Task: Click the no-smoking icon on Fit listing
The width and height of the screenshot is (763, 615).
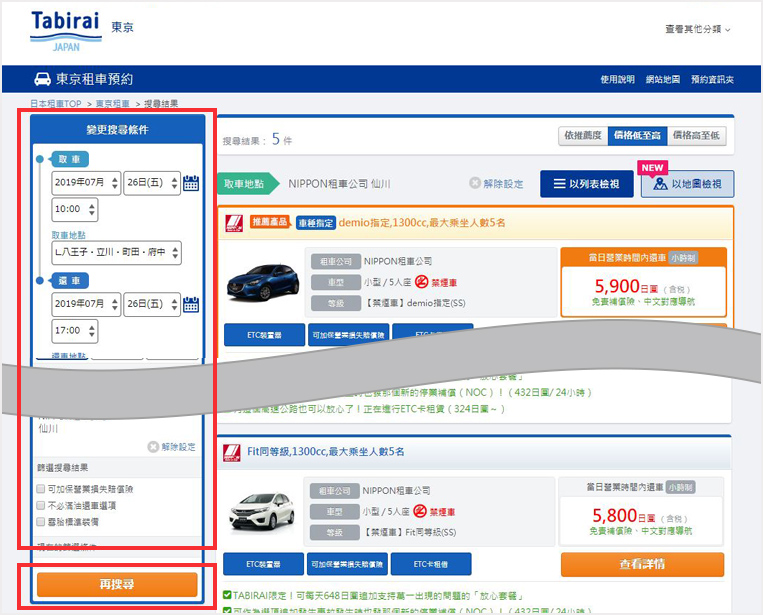Action: point(420,511)
